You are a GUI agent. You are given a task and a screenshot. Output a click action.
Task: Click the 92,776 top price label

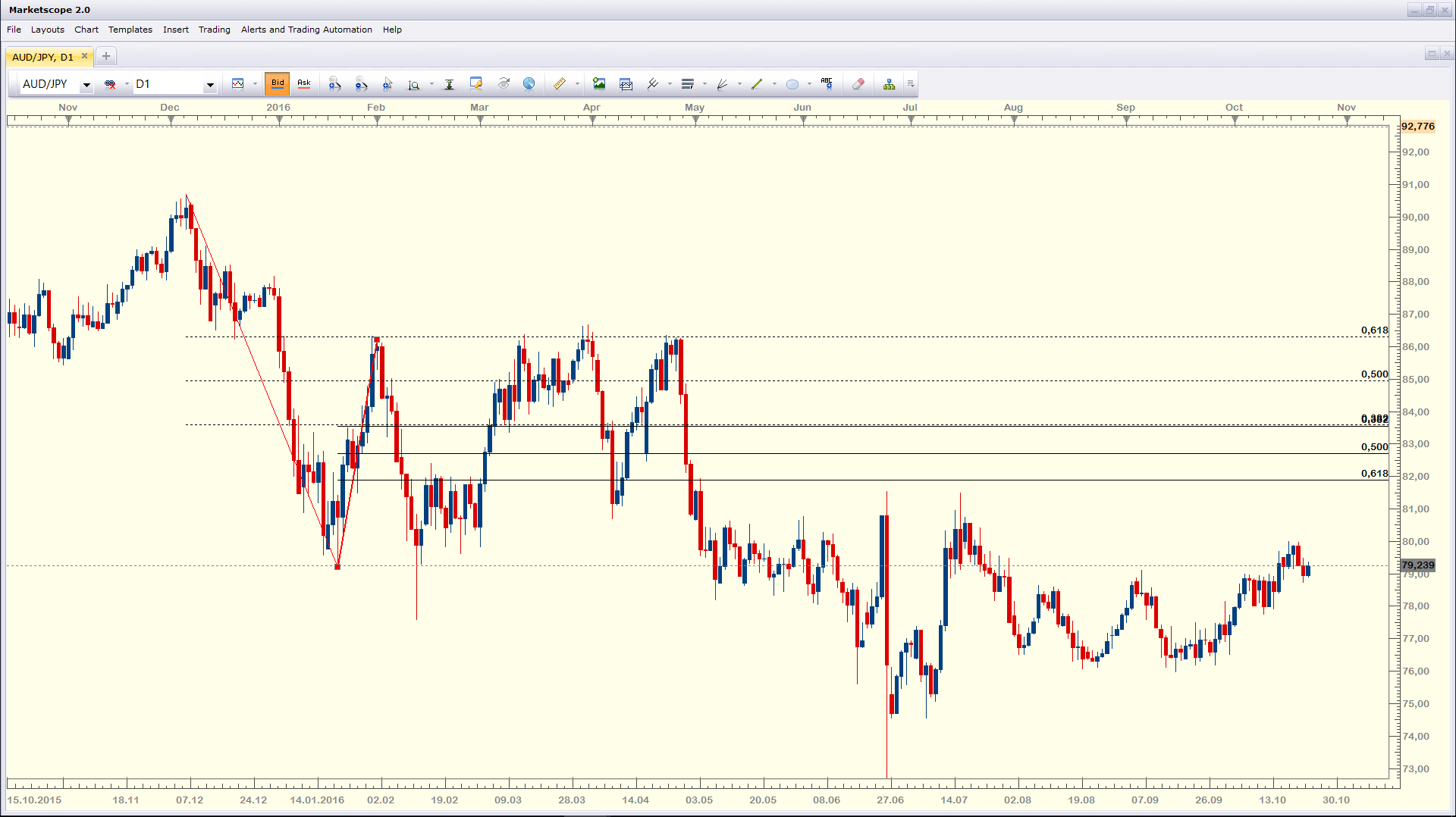click(1417, 127)
